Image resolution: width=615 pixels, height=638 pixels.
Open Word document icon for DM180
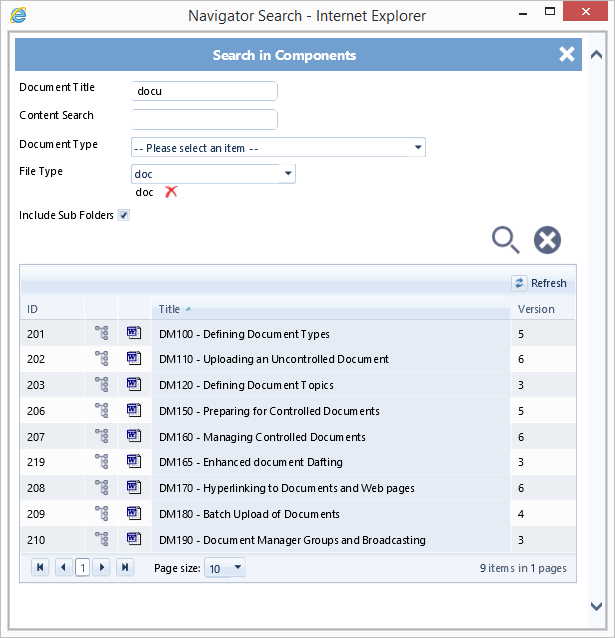(x=134, y=513)
